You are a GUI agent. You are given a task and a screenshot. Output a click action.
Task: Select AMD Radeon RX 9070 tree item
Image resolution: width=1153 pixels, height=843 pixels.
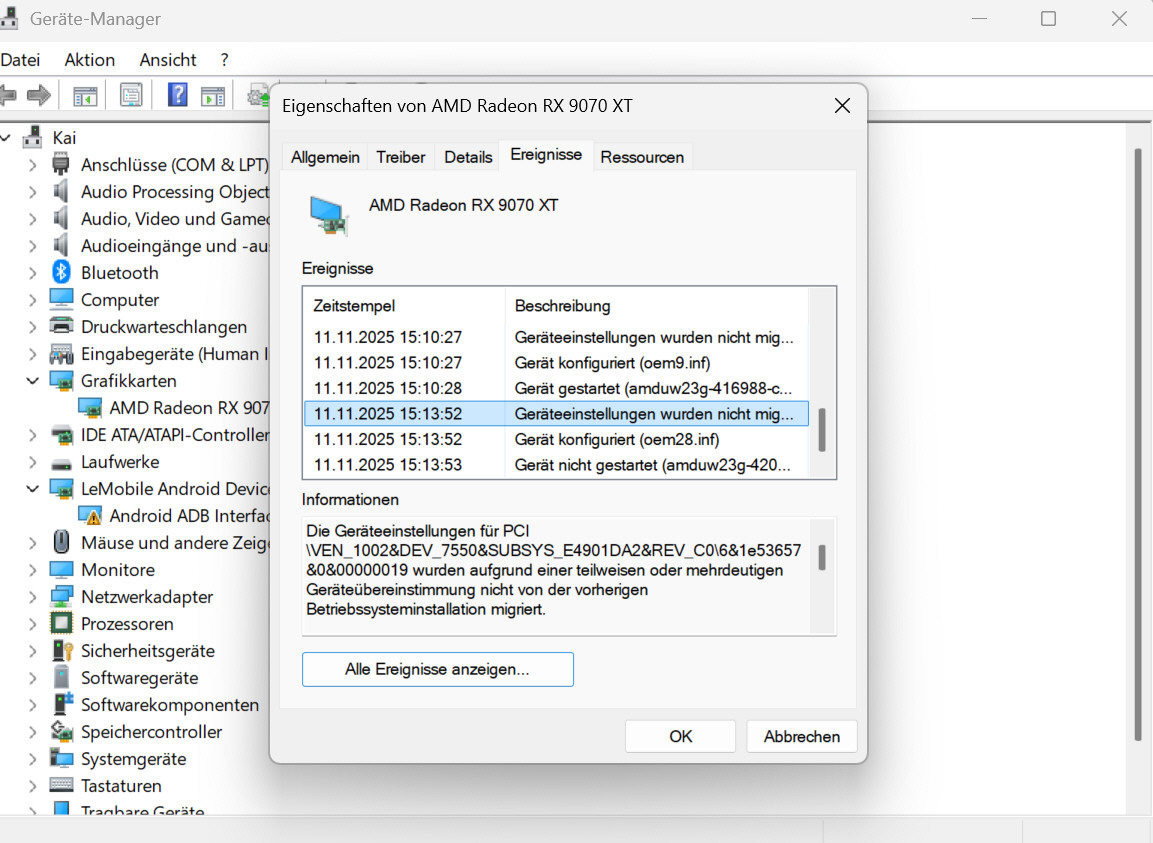coord(189,408)
